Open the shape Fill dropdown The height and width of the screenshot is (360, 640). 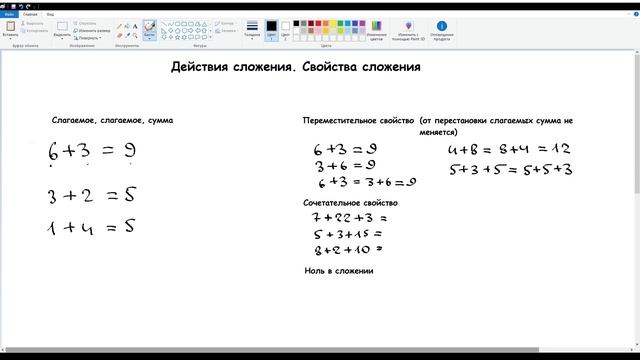(226, 31)
